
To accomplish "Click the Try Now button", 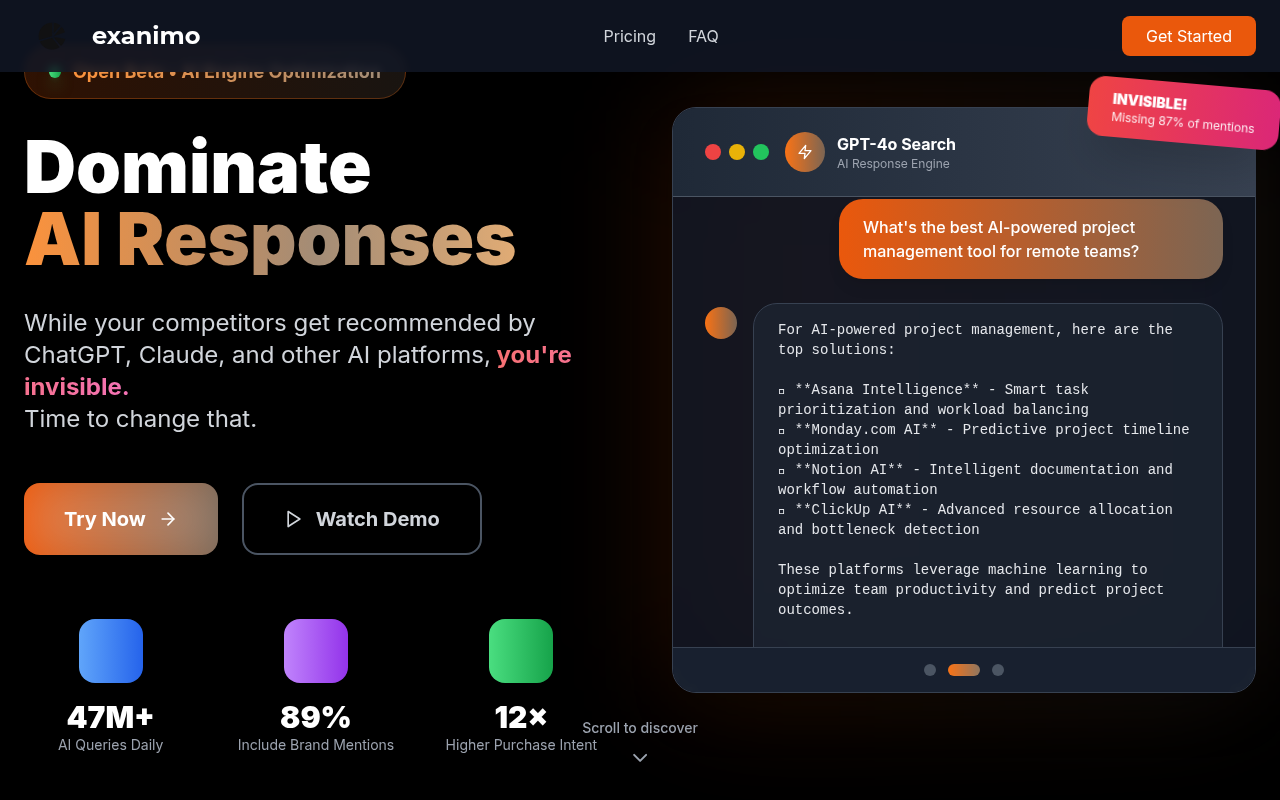I will (121, 519).
